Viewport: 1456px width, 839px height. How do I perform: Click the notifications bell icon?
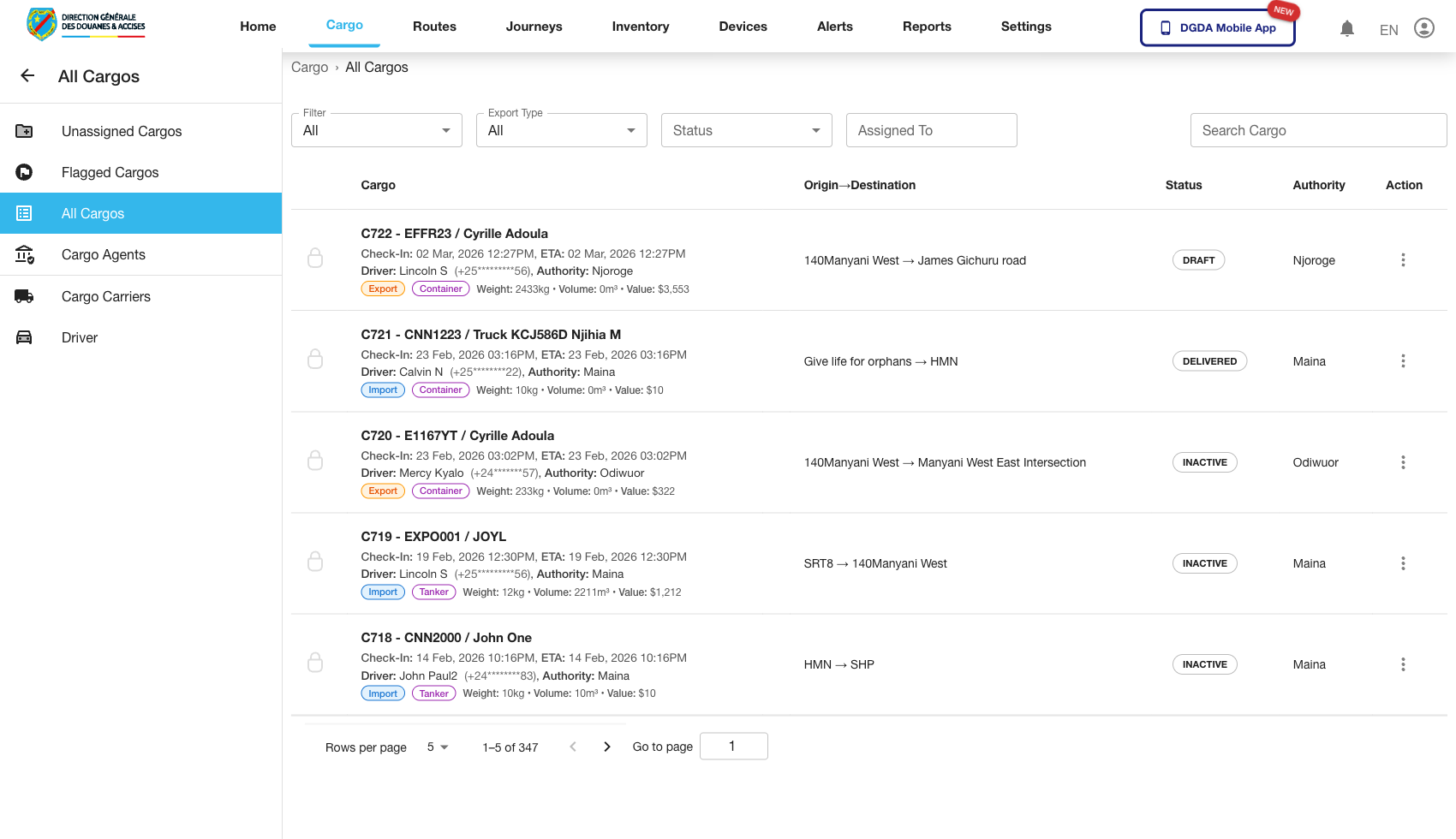[1347, 29]
